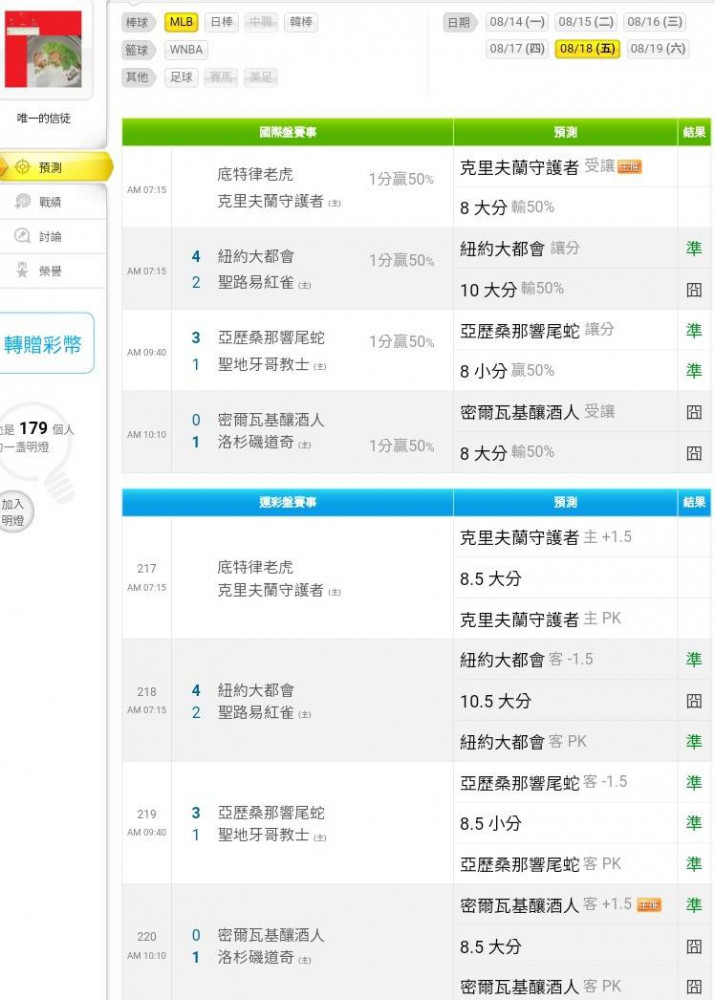The height and width of the screenshot is (1000, 715).
Task: Click the 準 result for 紐約大都會 讓分
Action: pos(693,249)
